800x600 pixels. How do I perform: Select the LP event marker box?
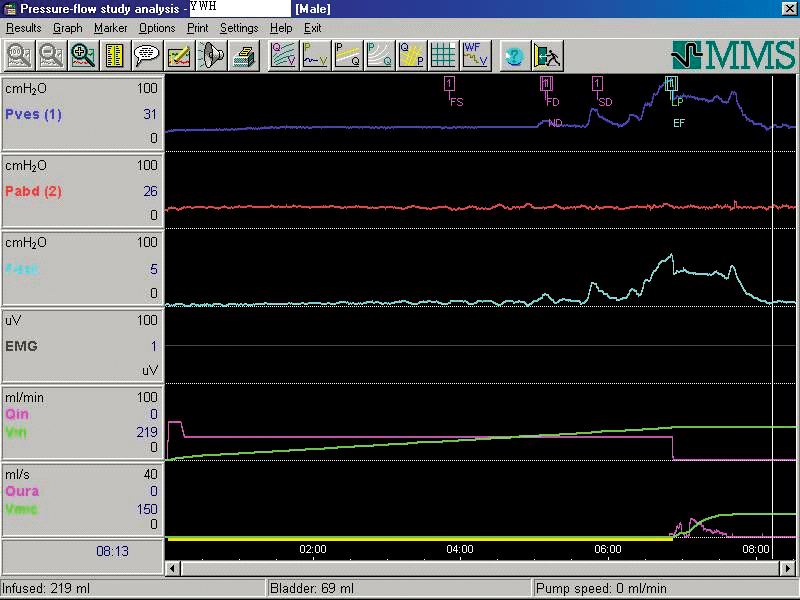tap(671, 83)
